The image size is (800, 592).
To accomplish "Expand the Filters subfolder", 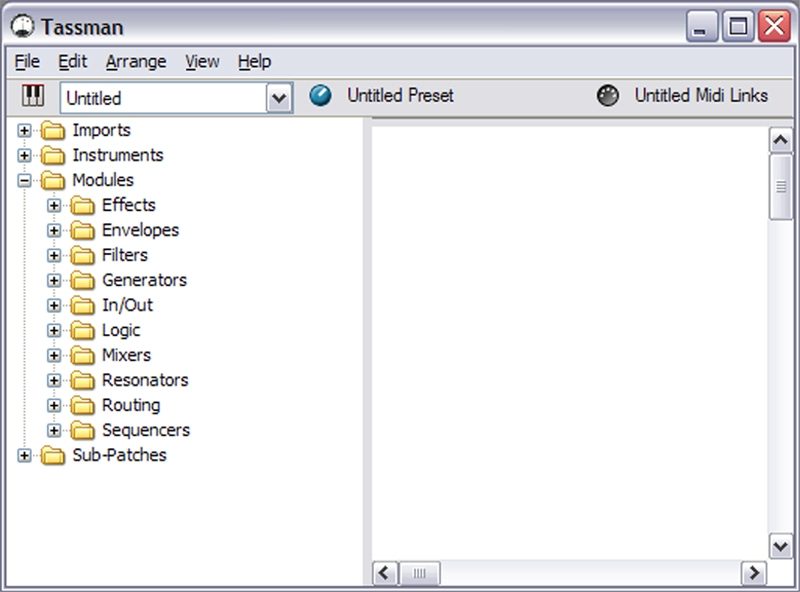I will (x=54, y=256).
